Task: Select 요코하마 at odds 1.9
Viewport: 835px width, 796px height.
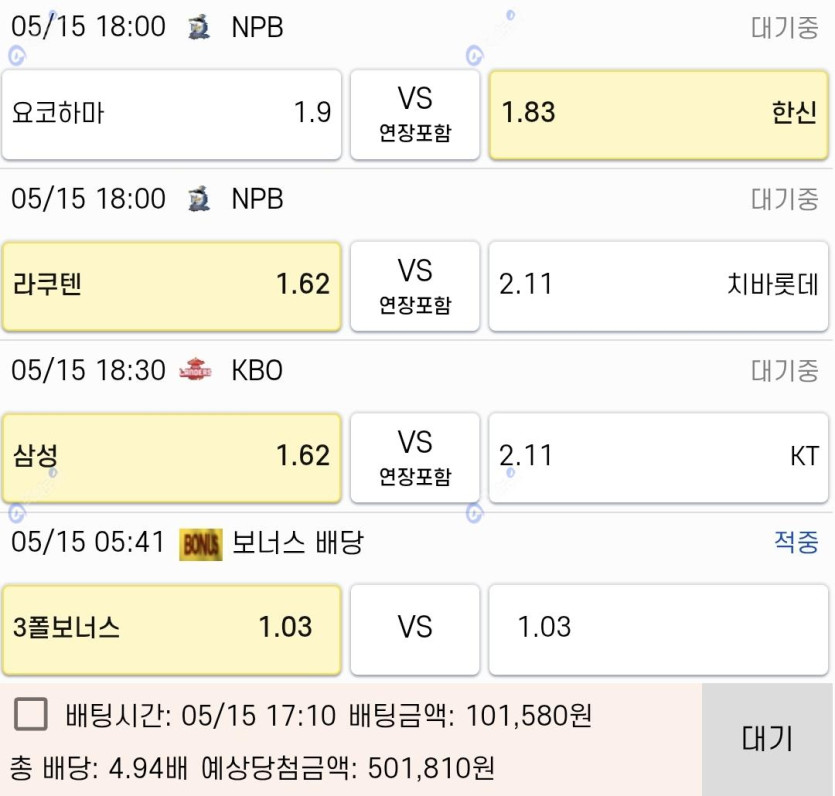Action: pyautogui.click(x=171, y=114)
